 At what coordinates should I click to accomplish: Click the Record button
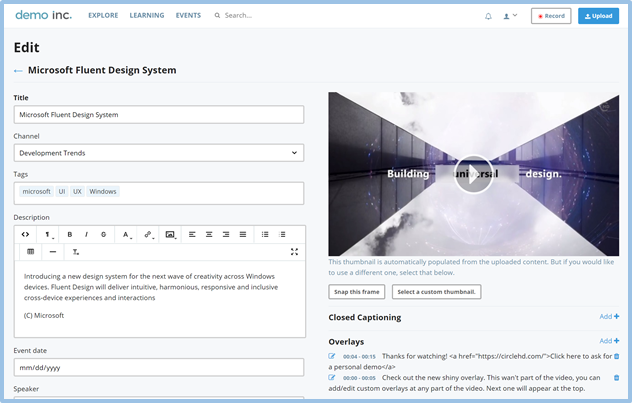[x=551, y=16]
